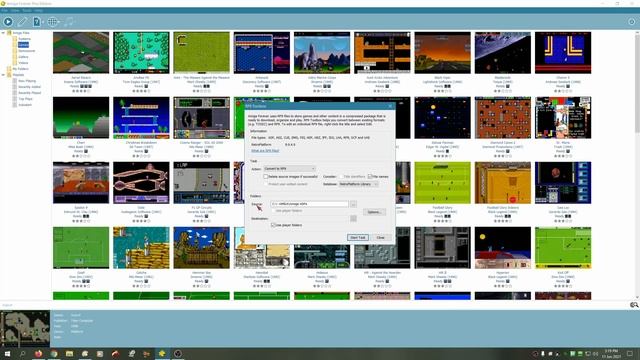Select the Football Glory game thumbnail
The height and width of the screenshot is (360, 640).
[x=442, y=182]
